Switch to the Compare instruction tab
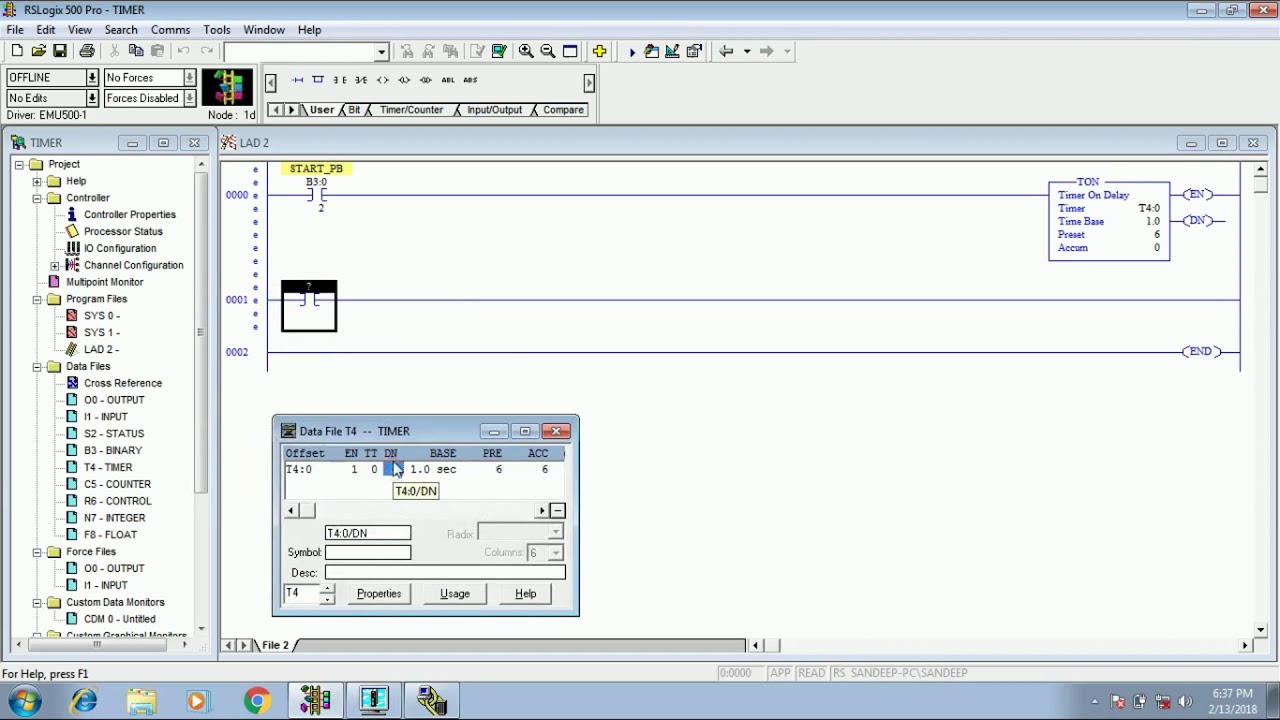The width and height of the screenshot is (1280, 720). (563, 110)
